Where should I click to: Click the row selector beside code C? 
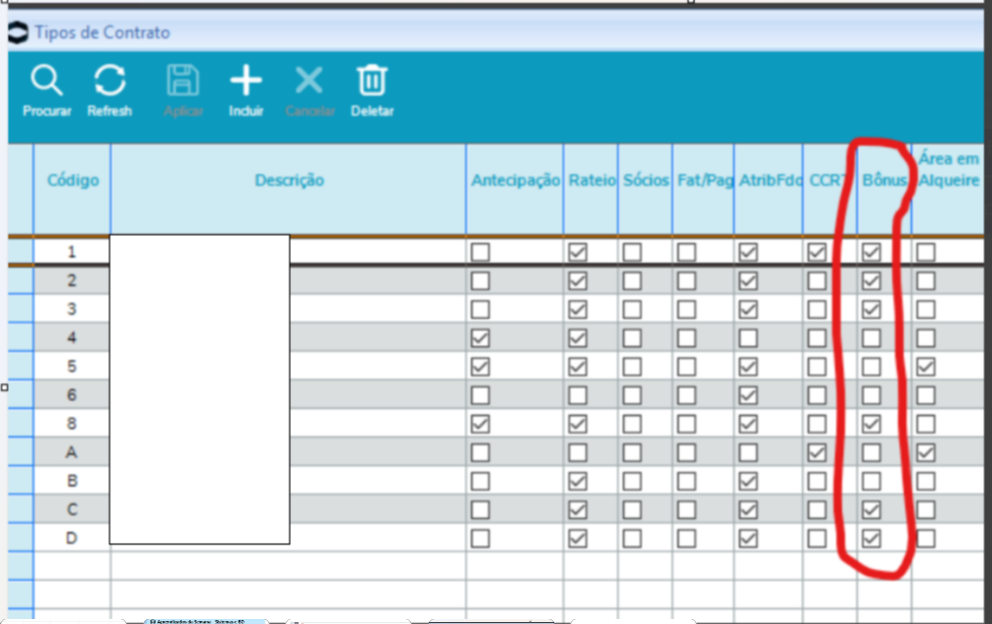pyautogui.click(x=21, y=509)
